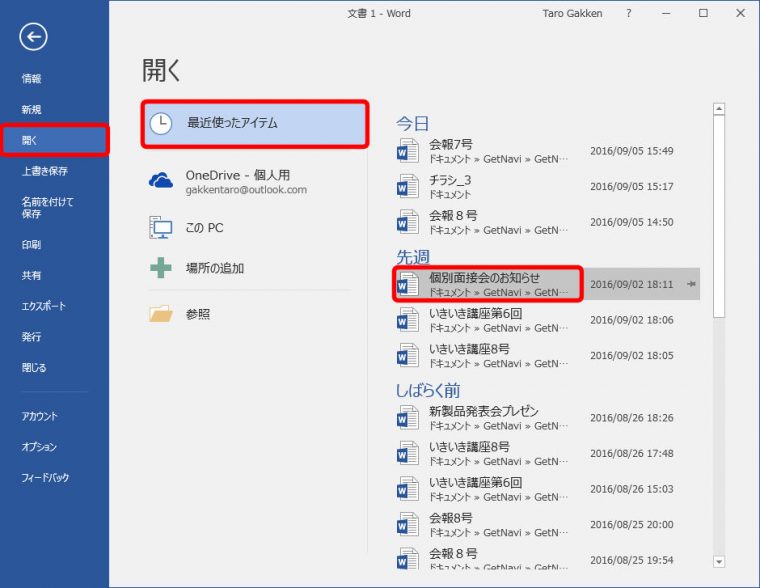Click Word icon next to 会報7号
The height and width of the screenshot is (588, 760).
[x=408, y=150]
